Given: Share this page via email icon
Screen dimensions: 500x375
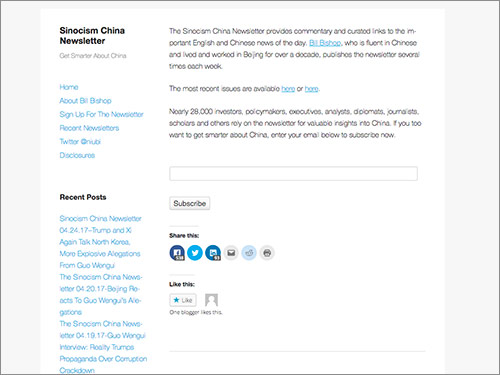Looking at the screenshot, I should pos(231,253).
